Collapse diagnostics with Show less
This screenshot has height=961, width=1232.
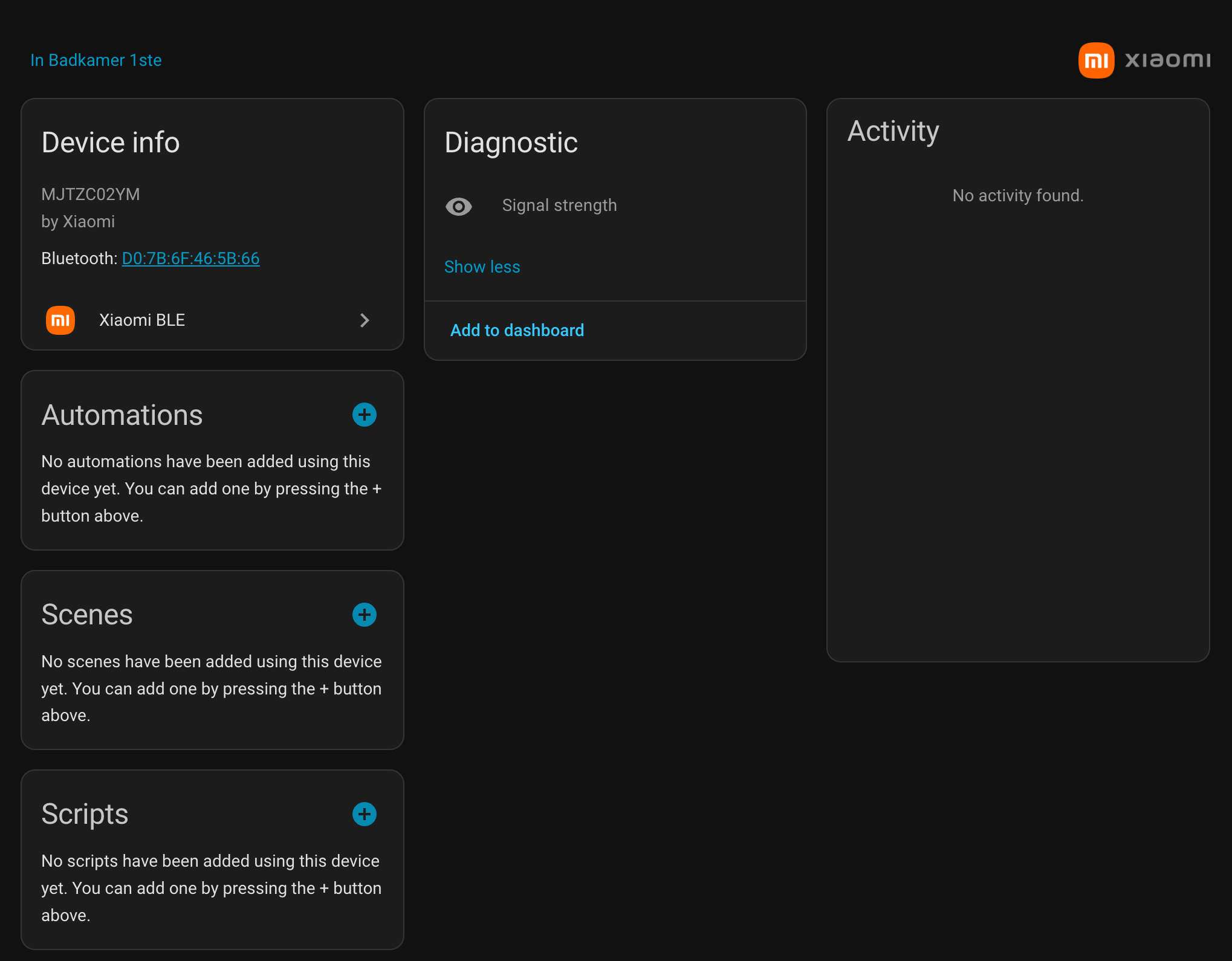482,267
